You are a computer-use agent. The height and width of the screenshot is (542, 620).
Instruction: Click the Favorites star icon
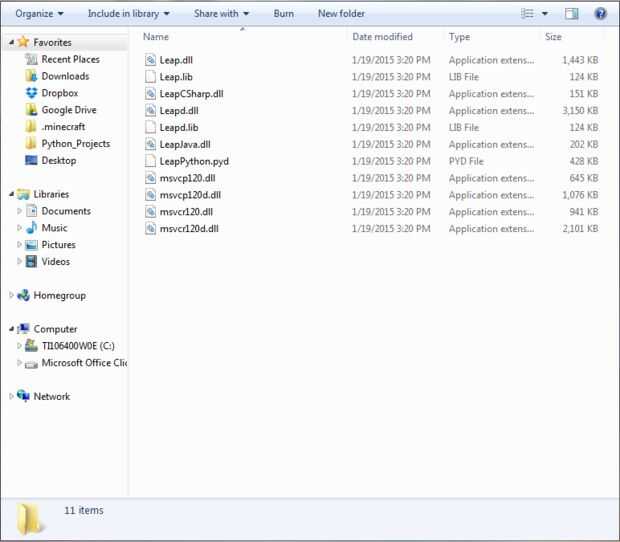(x=23, y=42)
